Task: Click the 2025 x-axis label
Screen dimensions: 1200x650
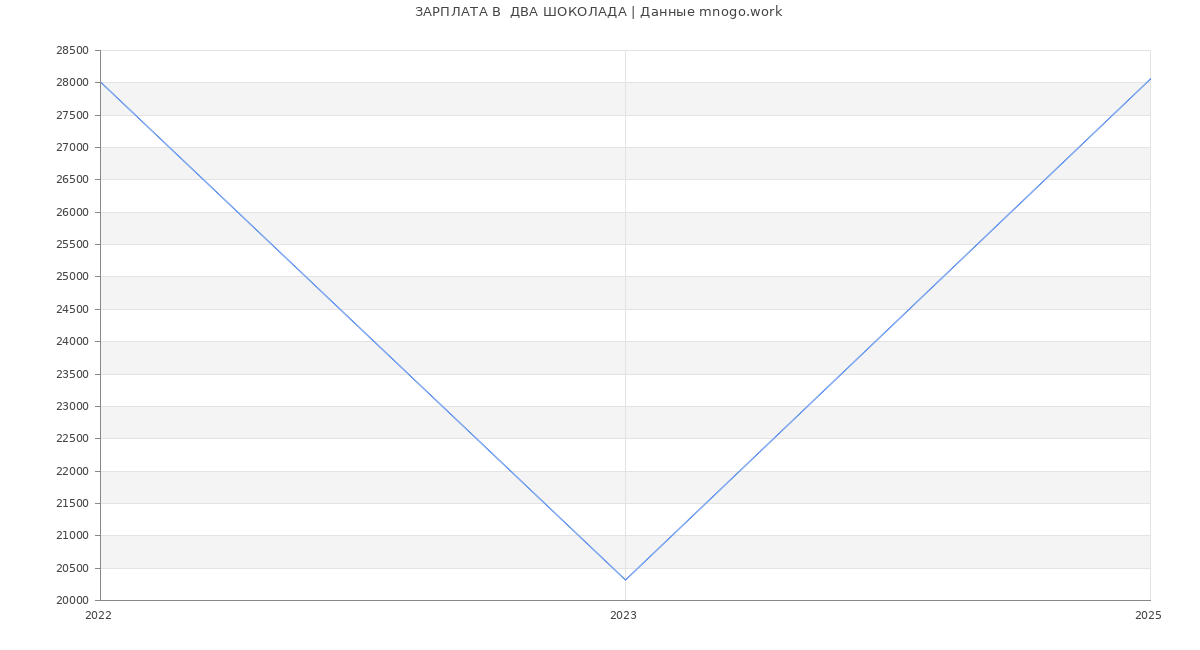Action: (1148, 616)
